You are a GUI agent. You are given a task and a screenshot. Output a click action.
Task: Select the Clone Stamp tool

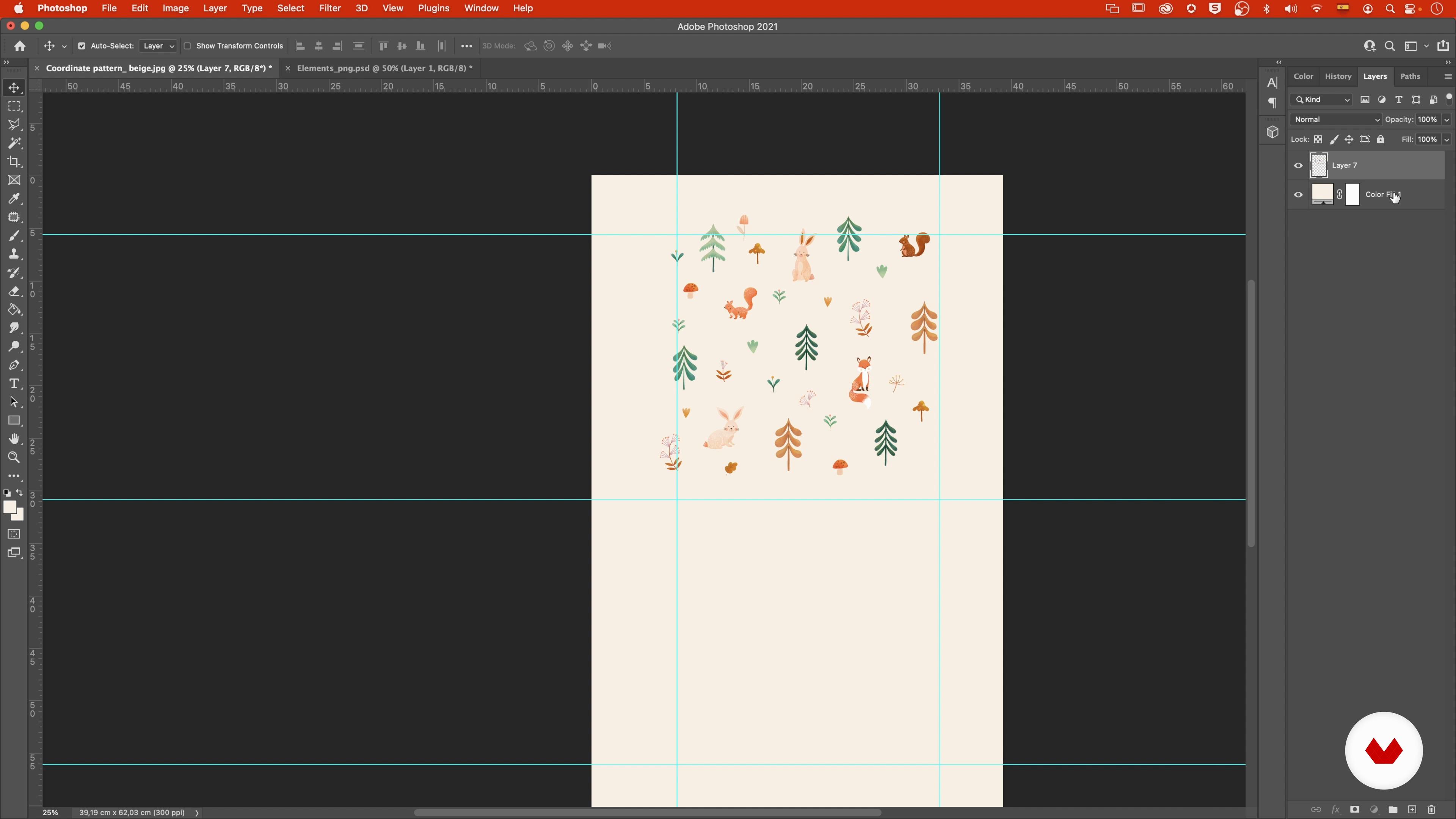coord(14,254)
